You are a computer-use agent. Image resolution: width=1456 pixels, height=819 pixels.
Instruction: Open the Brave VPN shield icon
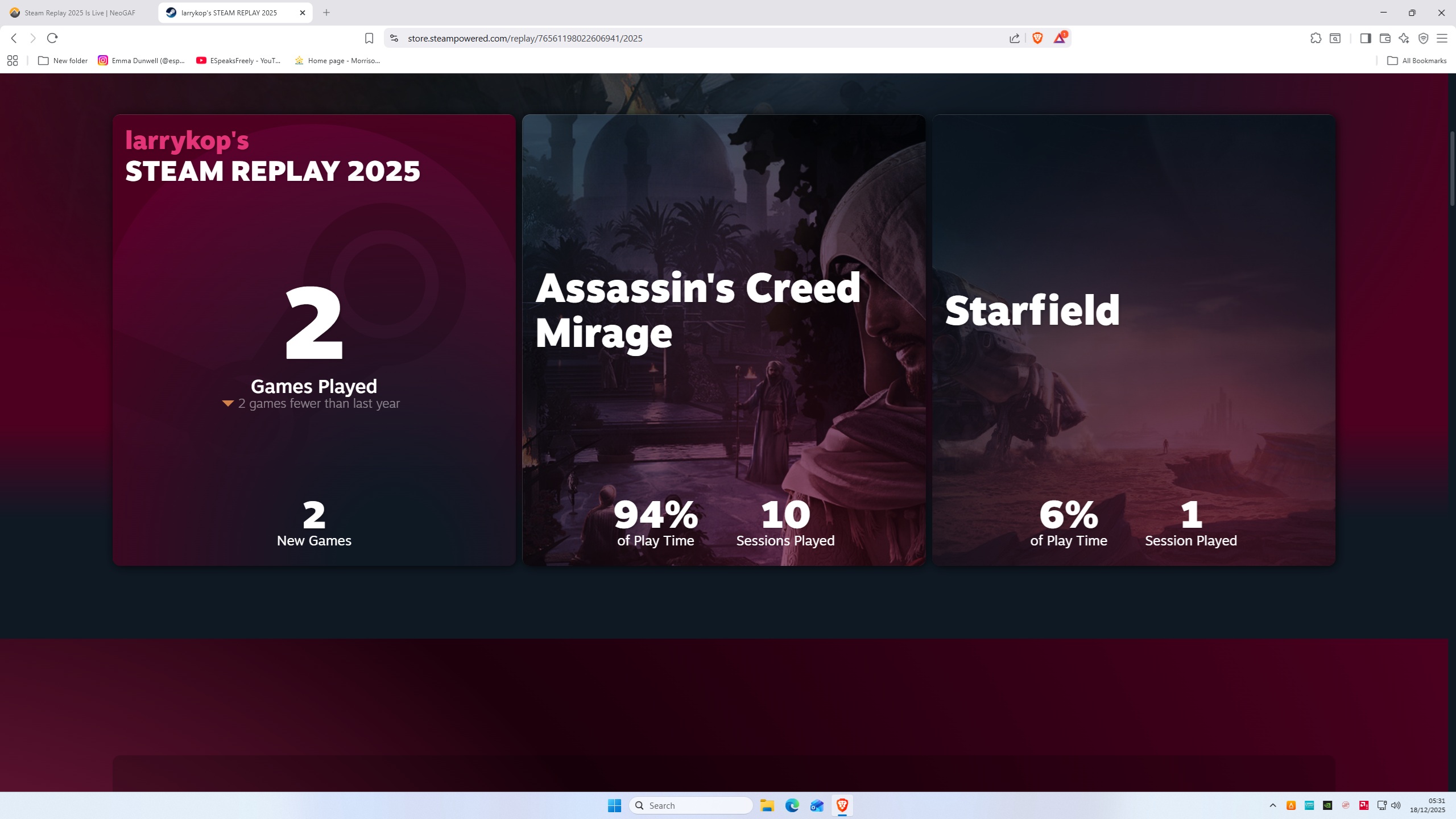click(1424, 38)
